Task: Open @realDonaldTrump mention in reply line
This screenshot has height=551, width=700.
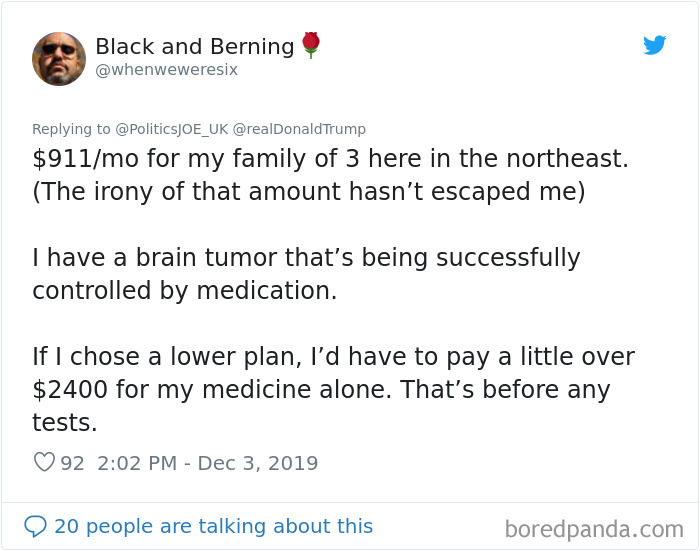Action: pyautogui.click(x=299, y=129)
